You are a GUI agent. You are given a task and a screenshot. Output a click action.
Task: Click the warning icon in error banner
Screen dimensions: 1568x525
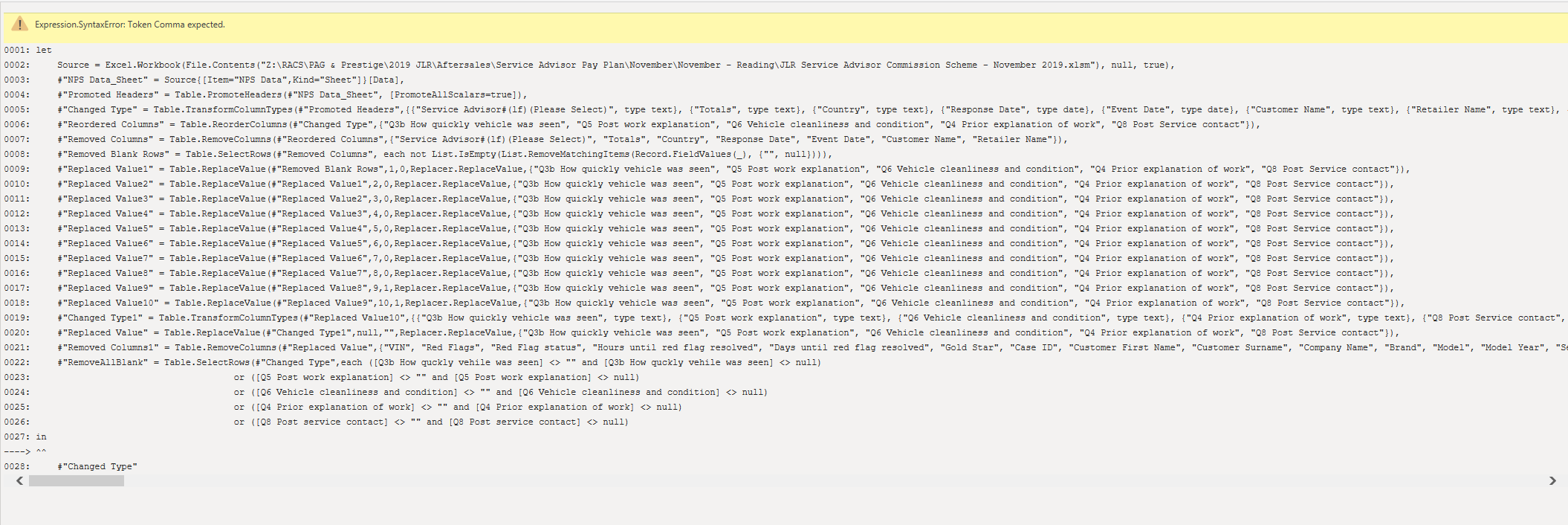click(19, 25)
